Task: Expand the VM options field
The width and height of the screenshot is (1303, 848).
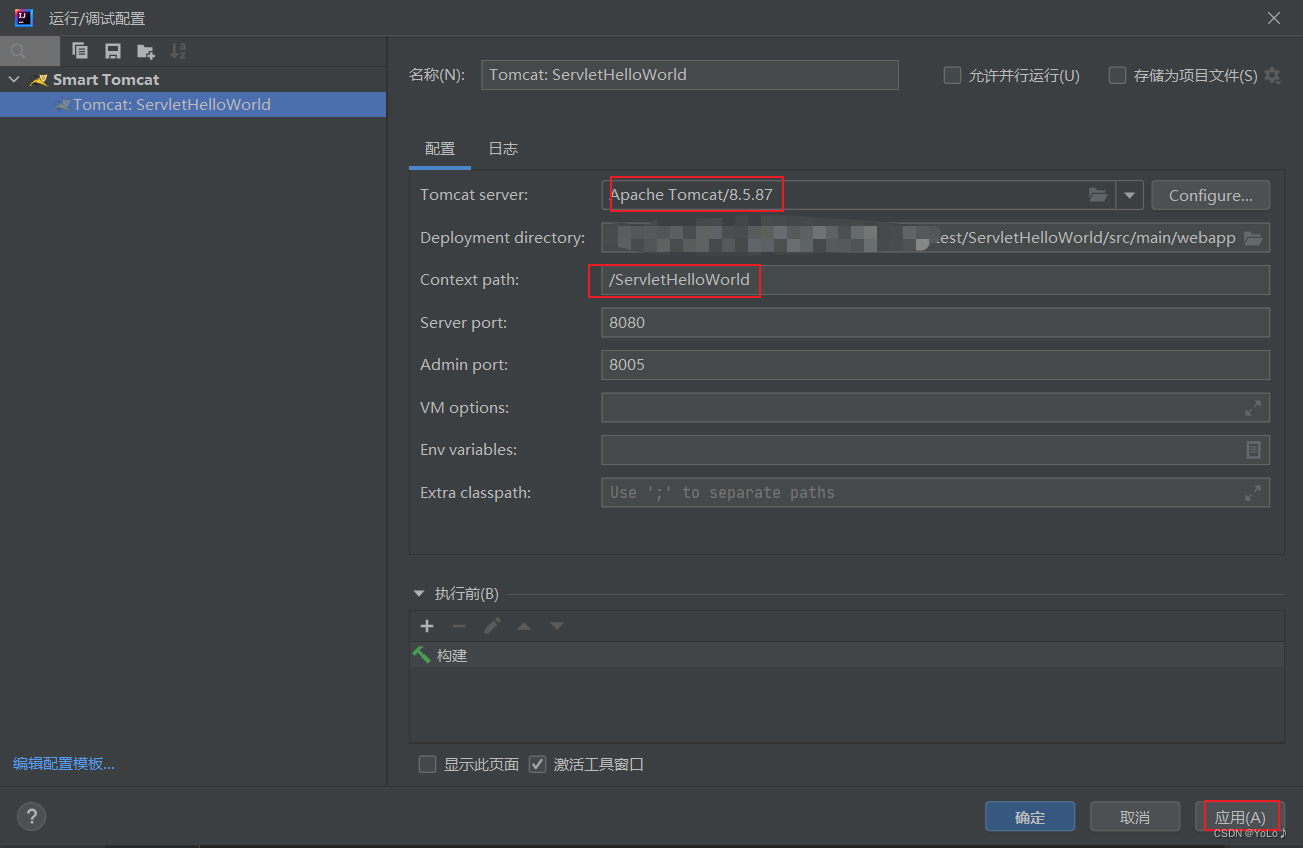Action: [x=1252, y=408]
